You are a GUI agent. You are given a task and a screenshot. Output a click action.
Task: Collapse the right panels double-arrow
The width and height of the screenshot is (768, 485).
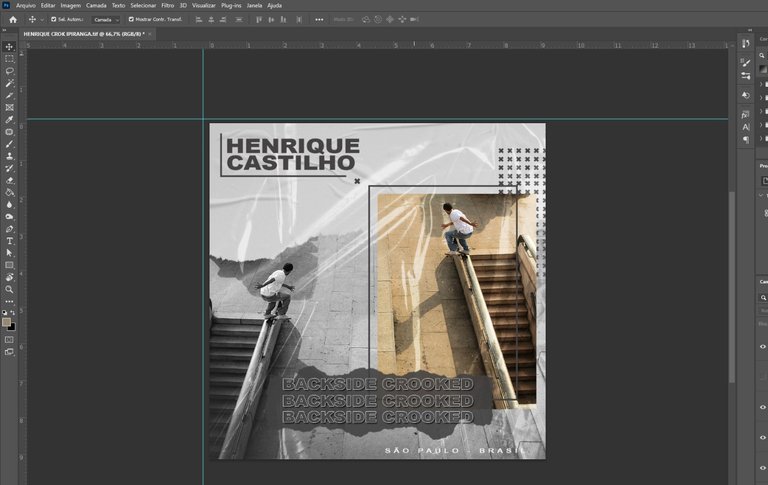(x=750, y=30)
